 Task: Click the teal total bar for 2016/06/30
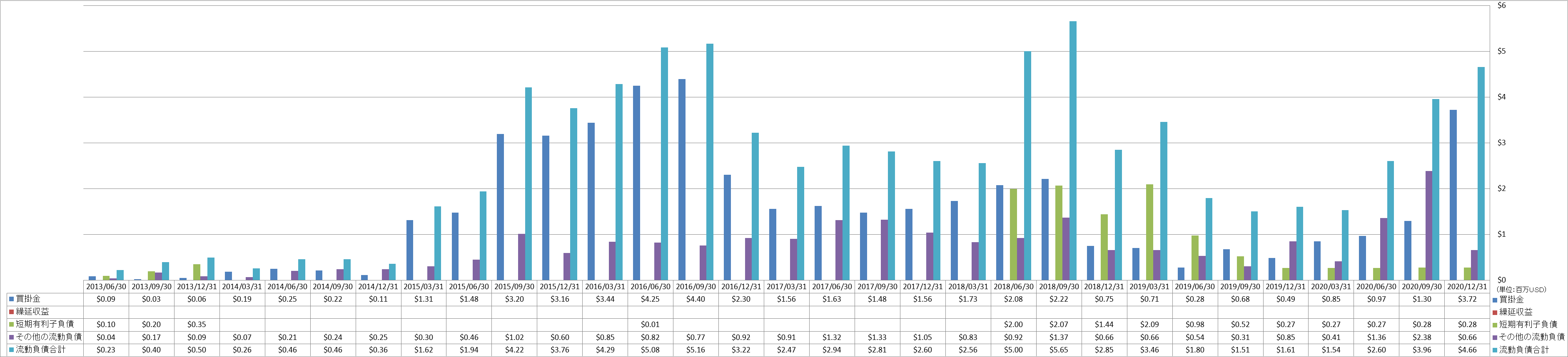pyautogui.click(x=664, y=164)
